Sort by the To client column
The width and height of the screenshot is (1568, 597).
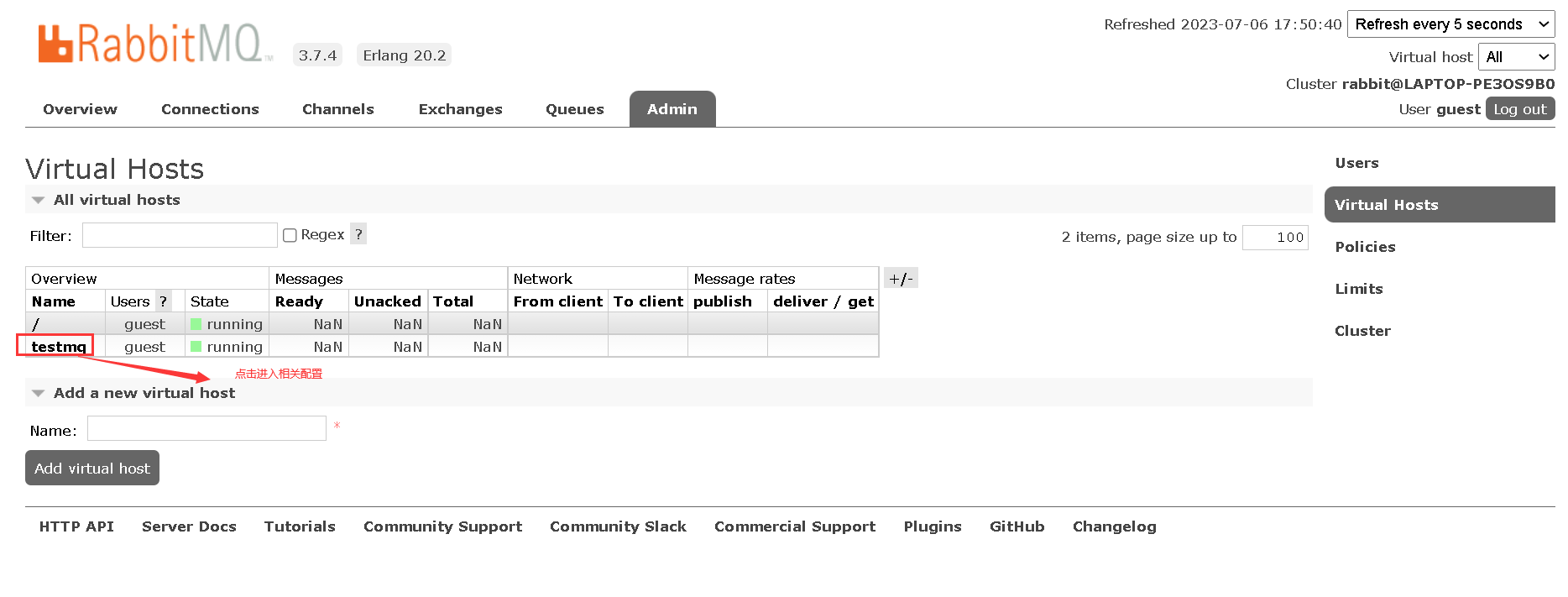point(648,301)
